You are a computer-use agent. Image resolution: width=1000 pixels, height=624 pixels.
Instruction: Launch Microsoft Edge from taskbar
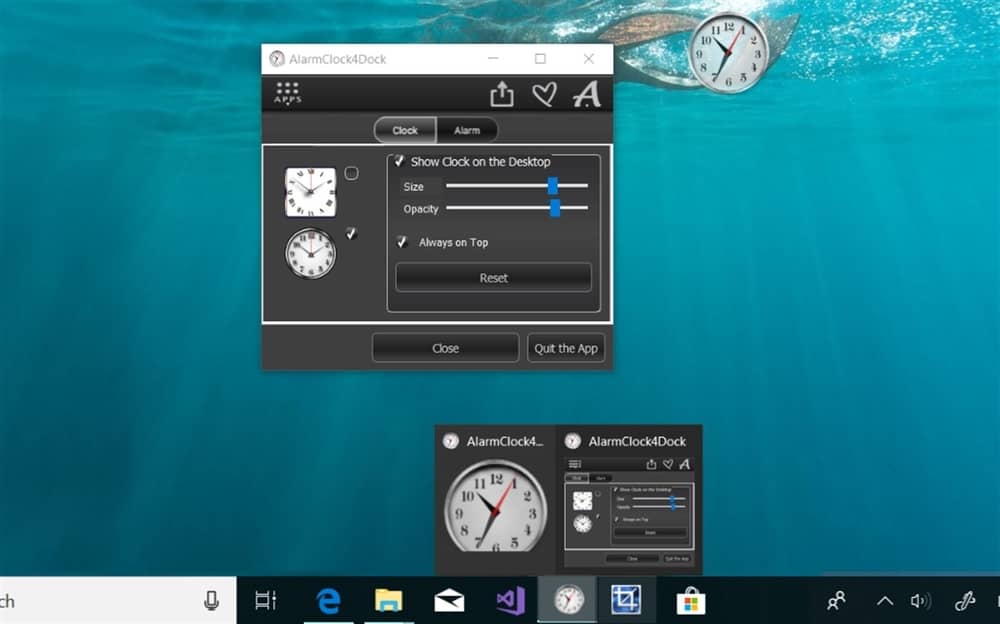click(x=328, y=600)
